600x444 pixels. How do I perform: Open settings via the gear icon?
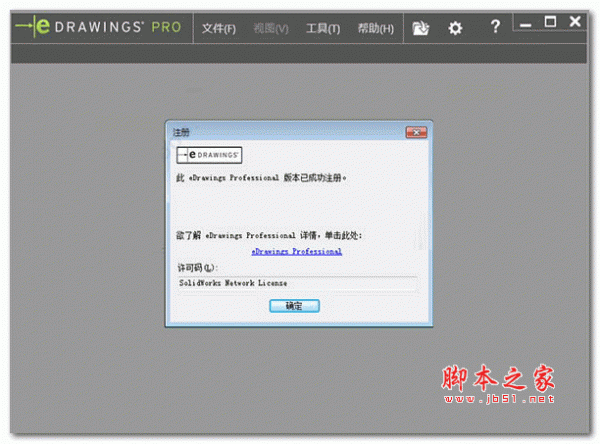pyautogui.click(x=455, y=28)
